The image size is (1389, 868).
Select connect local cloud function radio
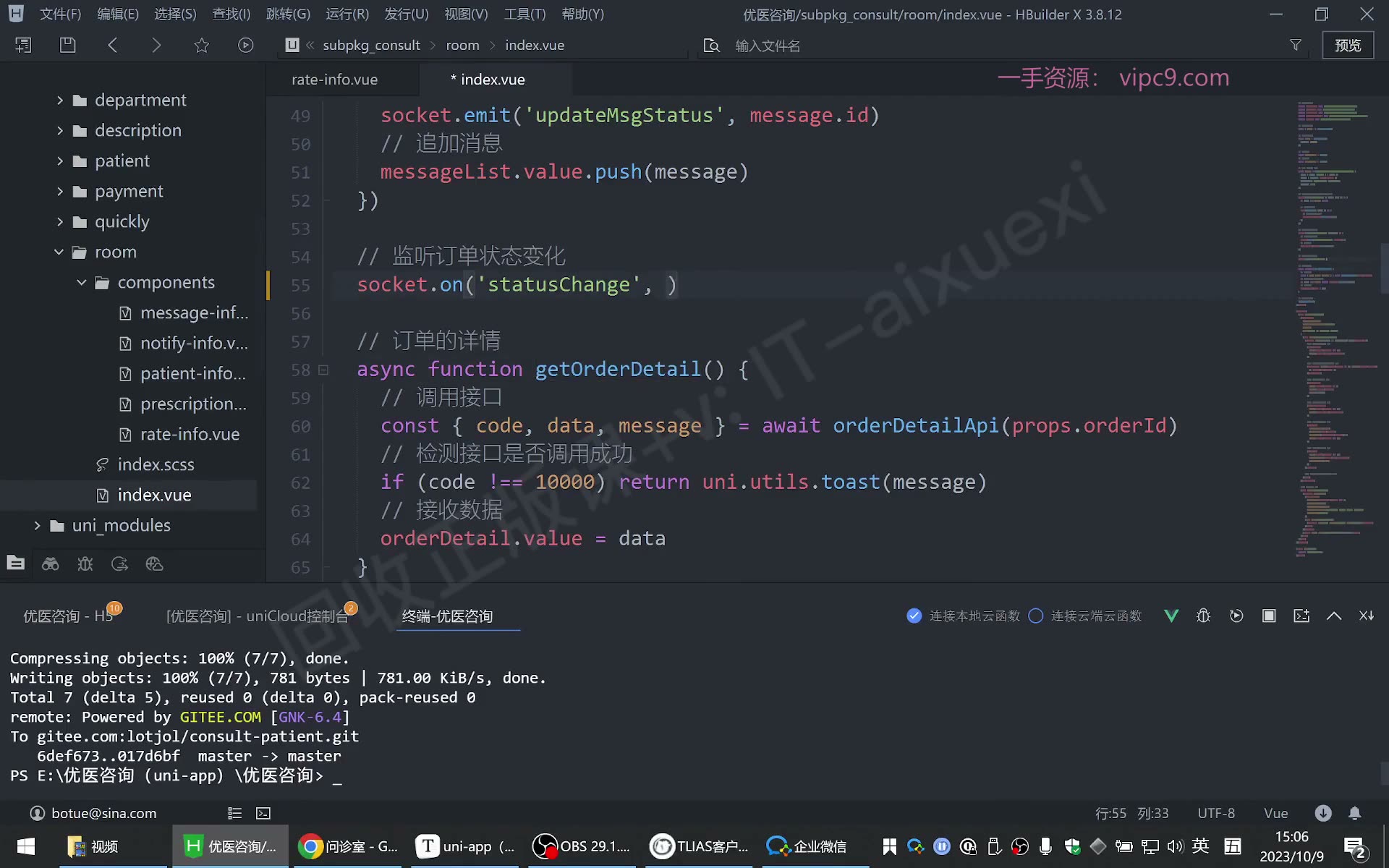click(914, 616)
